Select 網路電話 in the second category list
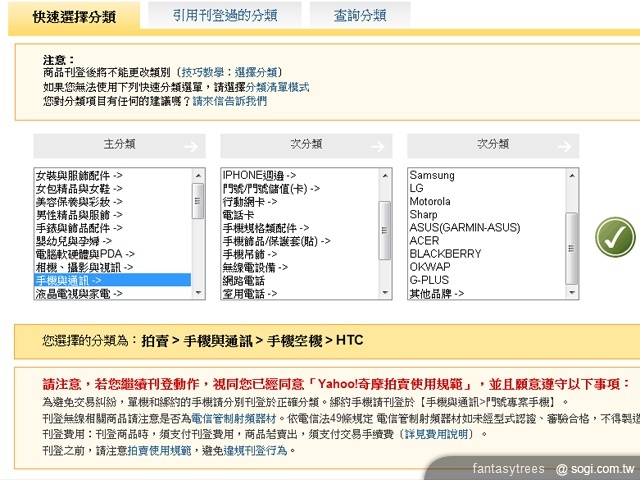Viewport: 640px width, 480px height. (246, 281)
